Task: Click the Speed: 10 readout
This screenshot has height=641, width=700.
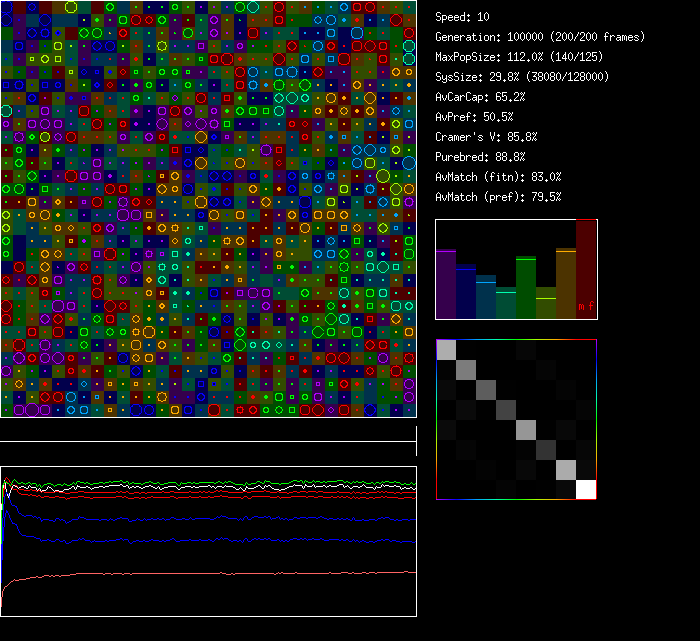Action: click(462, 17)
